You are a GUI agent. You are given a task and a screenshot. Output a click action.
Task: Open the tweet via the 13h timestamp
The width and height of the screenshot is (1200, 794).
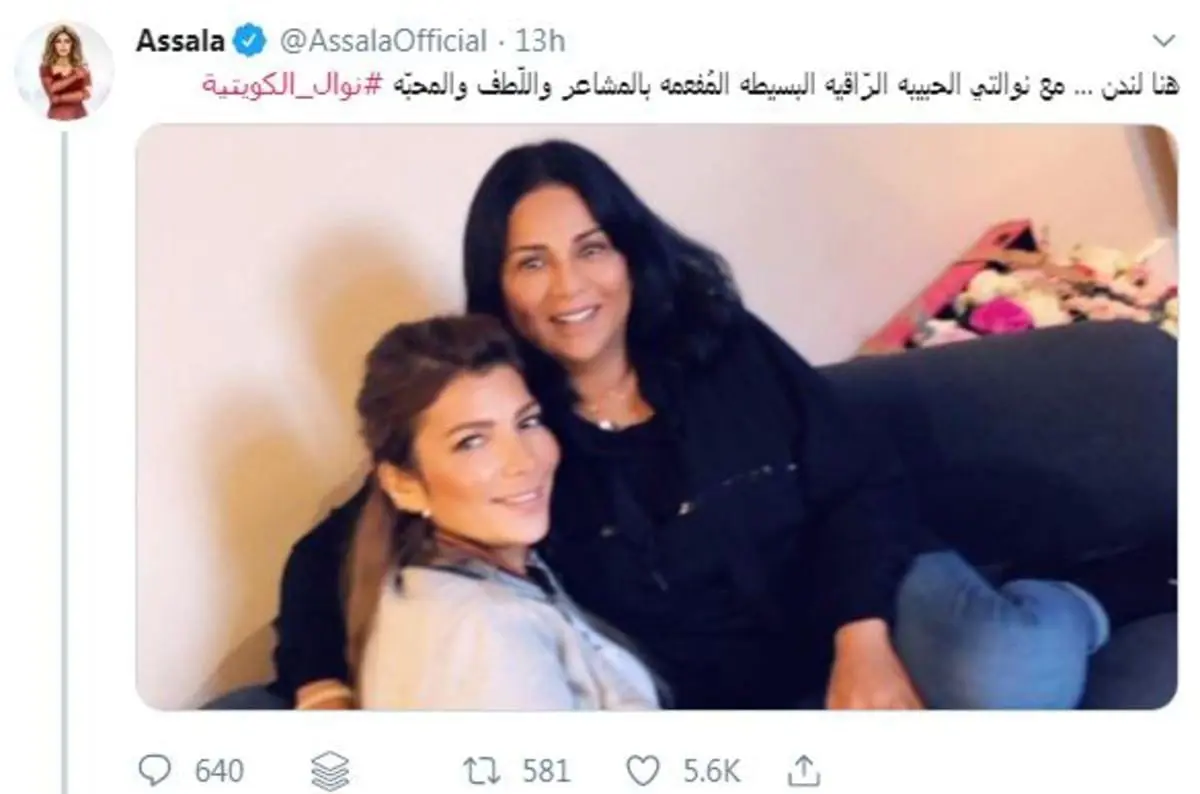click(541, 43)
